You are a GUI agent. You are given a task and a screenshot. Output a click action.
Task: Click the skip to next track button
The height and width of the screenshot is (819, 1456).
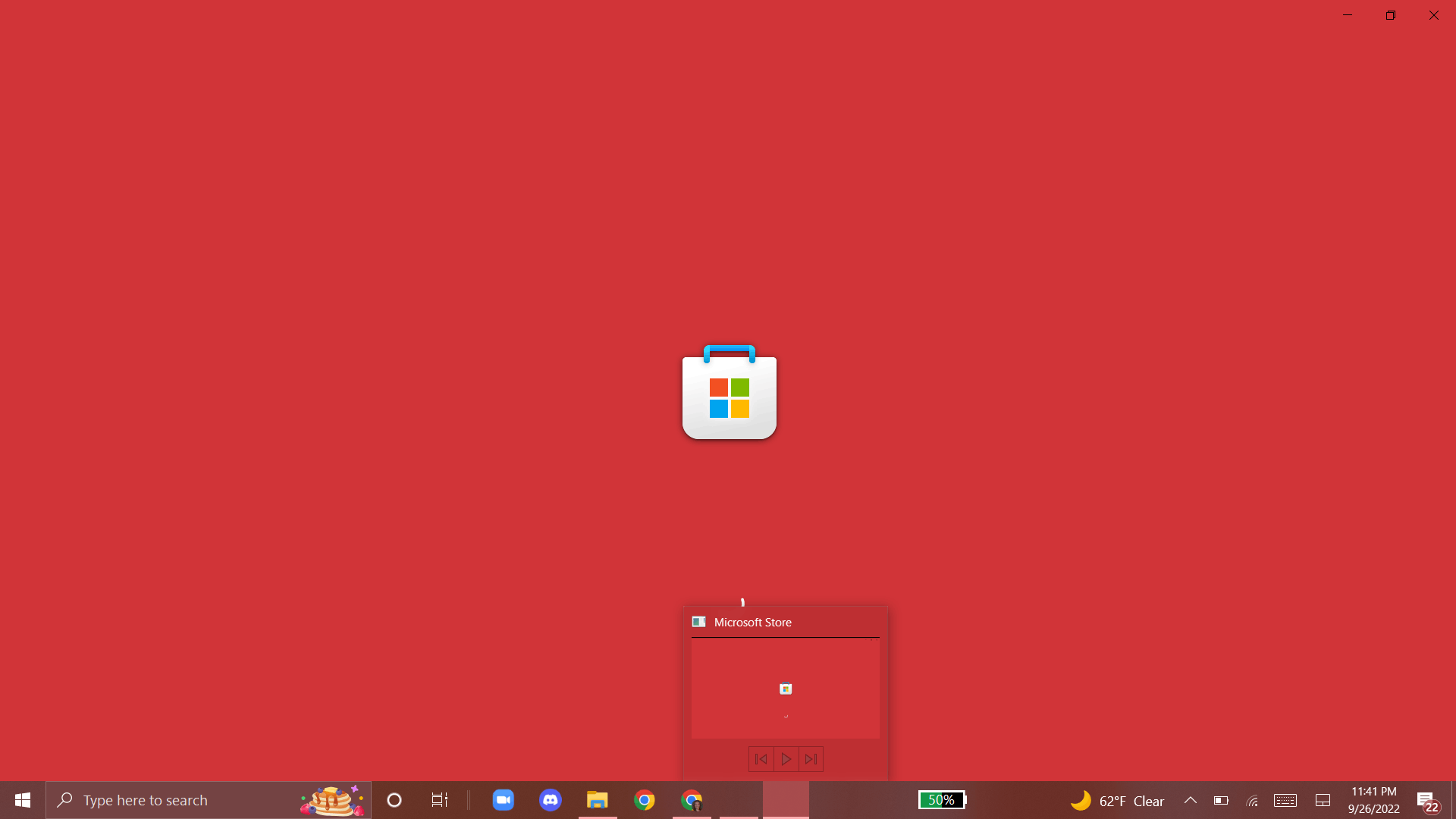click(811, 759)
